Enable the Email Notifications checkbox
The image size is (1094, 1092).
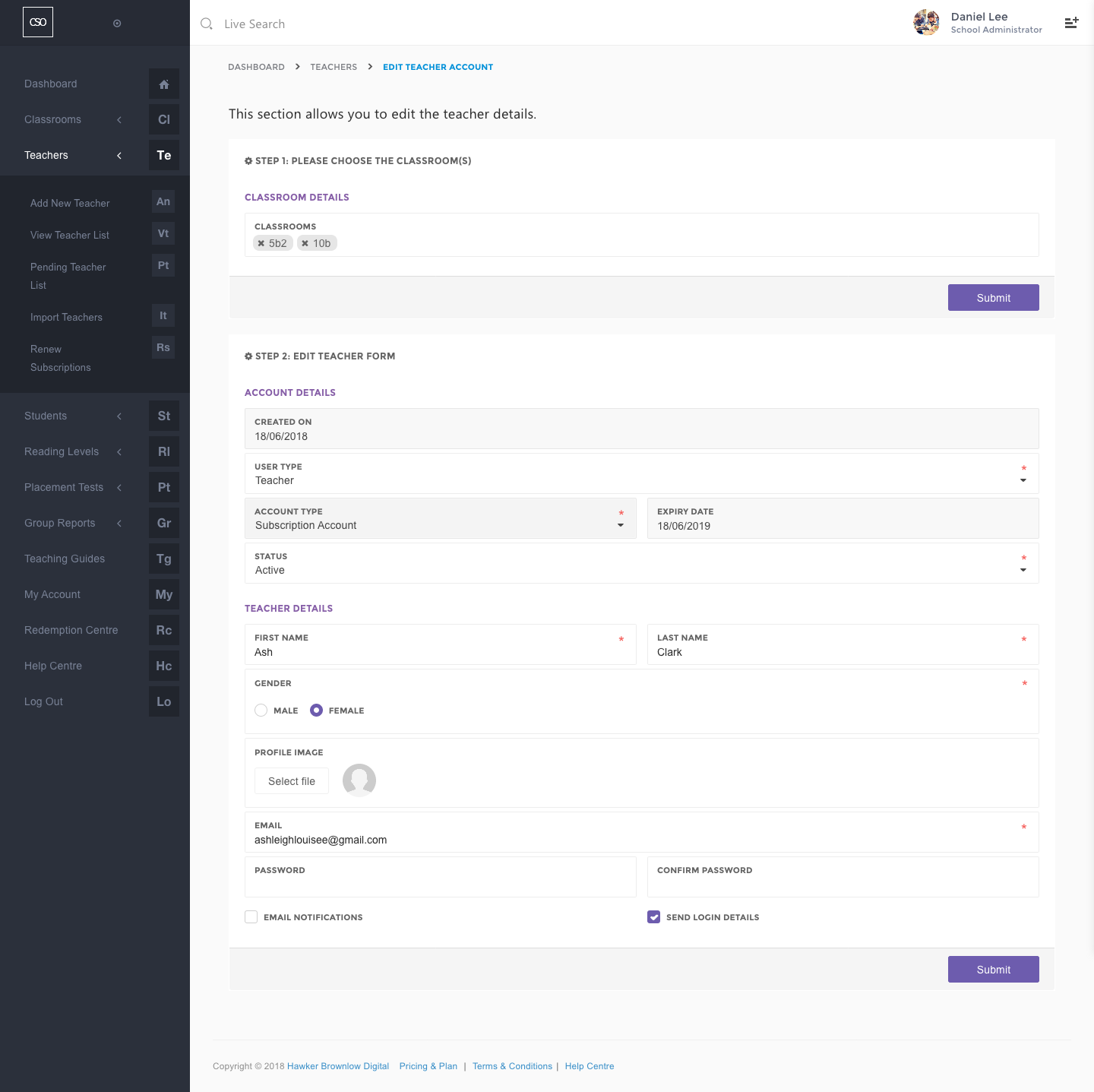pyautogui.click(x=251, y=917)
